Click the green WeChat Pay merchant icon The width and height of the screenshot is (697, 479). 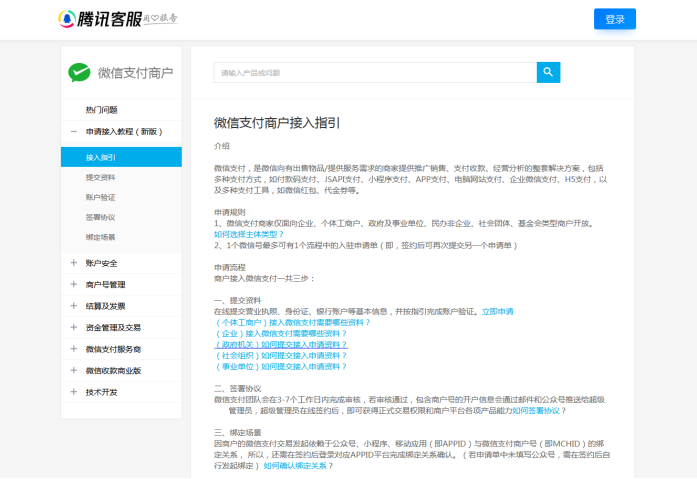(x=79, y=72)
